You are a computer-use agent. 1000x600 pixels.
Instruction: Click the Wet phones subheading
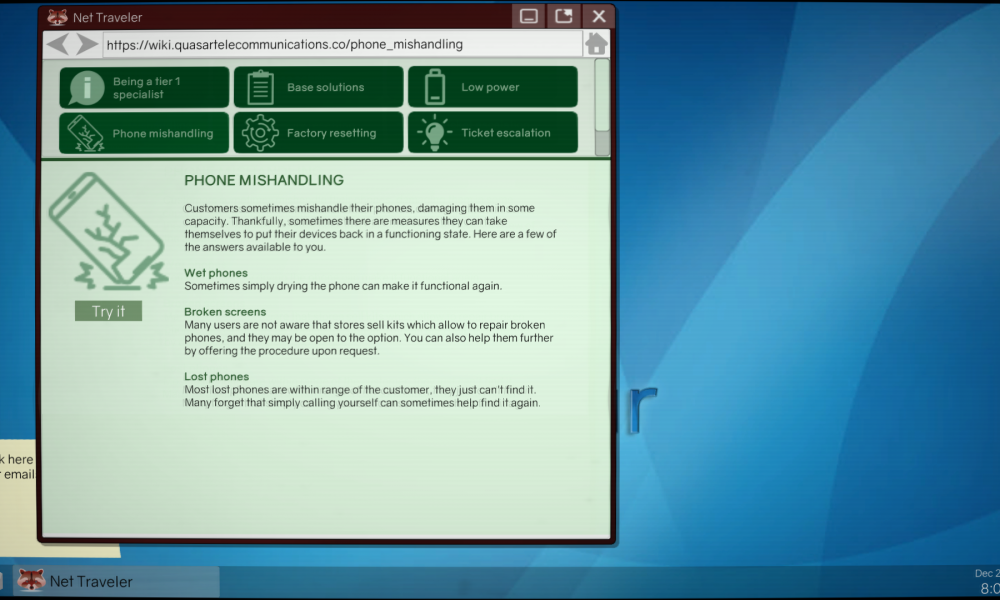click(x=216, y=273)
